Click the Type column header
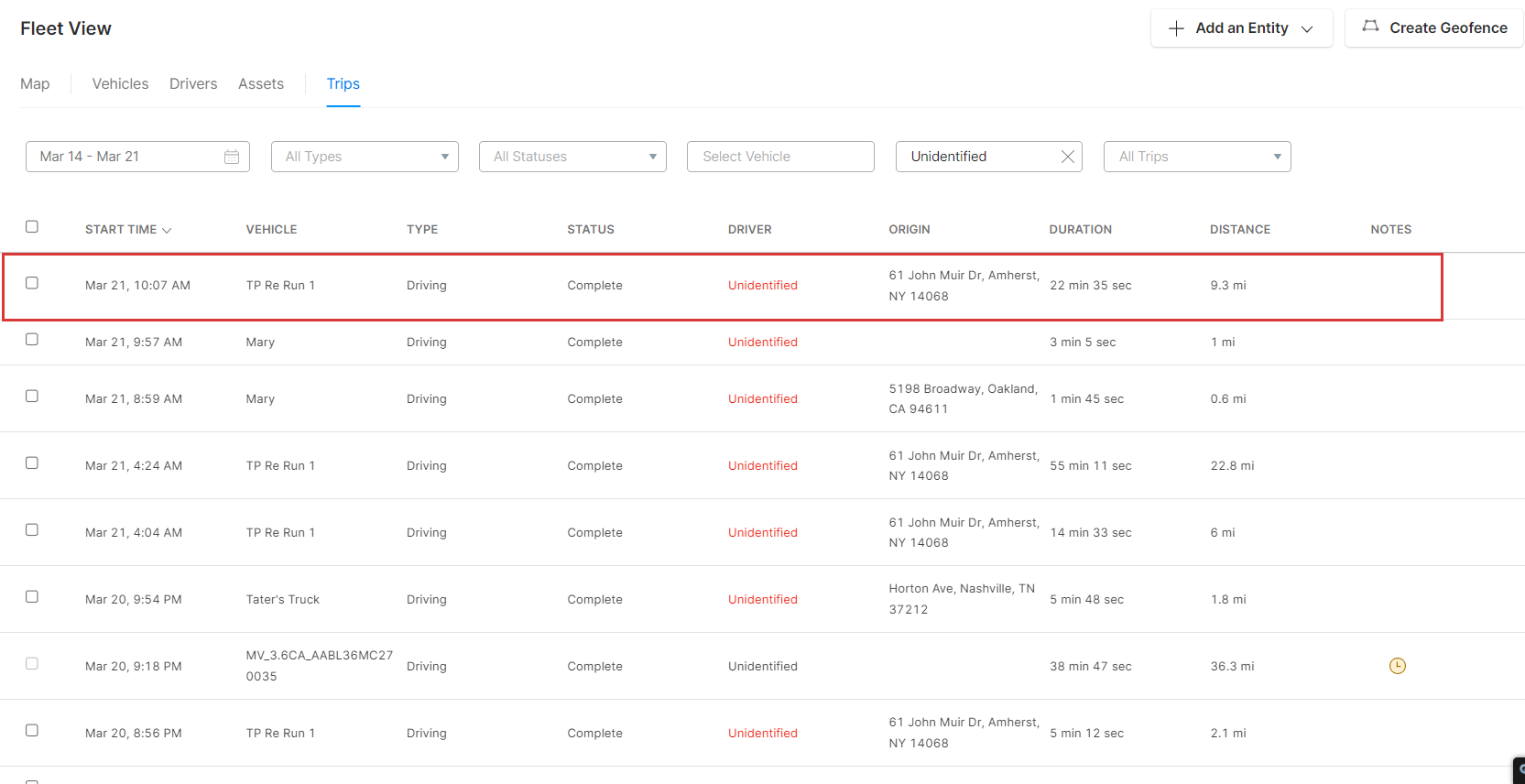This screenshot has height=784, width=1525. click(422, 230)
